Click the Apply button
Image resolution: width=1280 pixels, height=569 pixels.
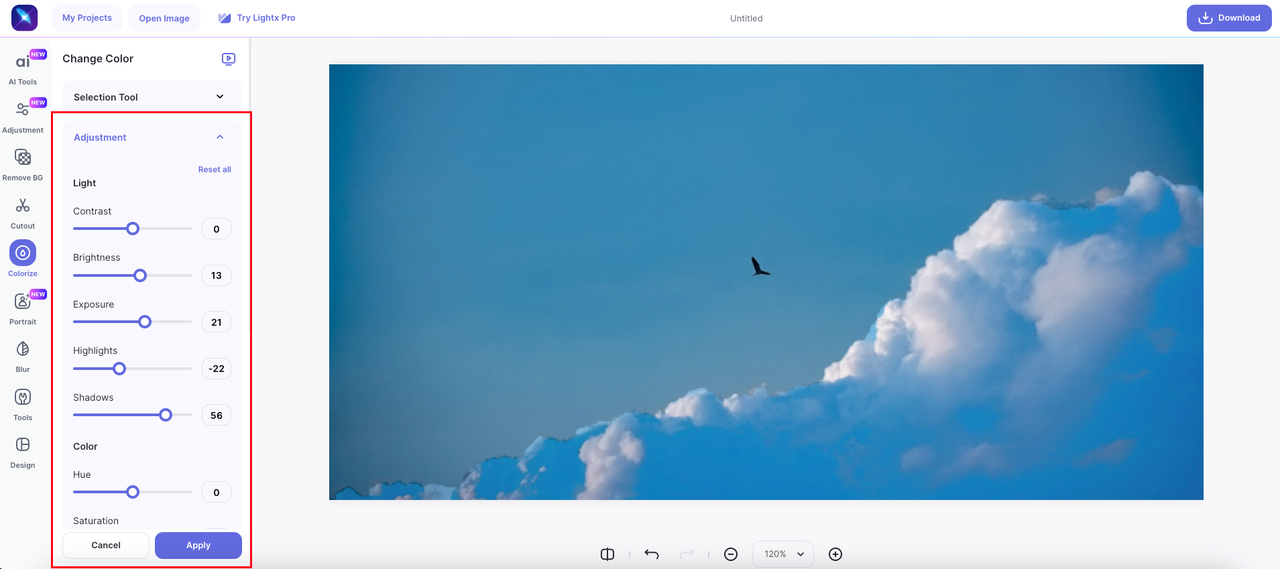(x=198, y=545)
